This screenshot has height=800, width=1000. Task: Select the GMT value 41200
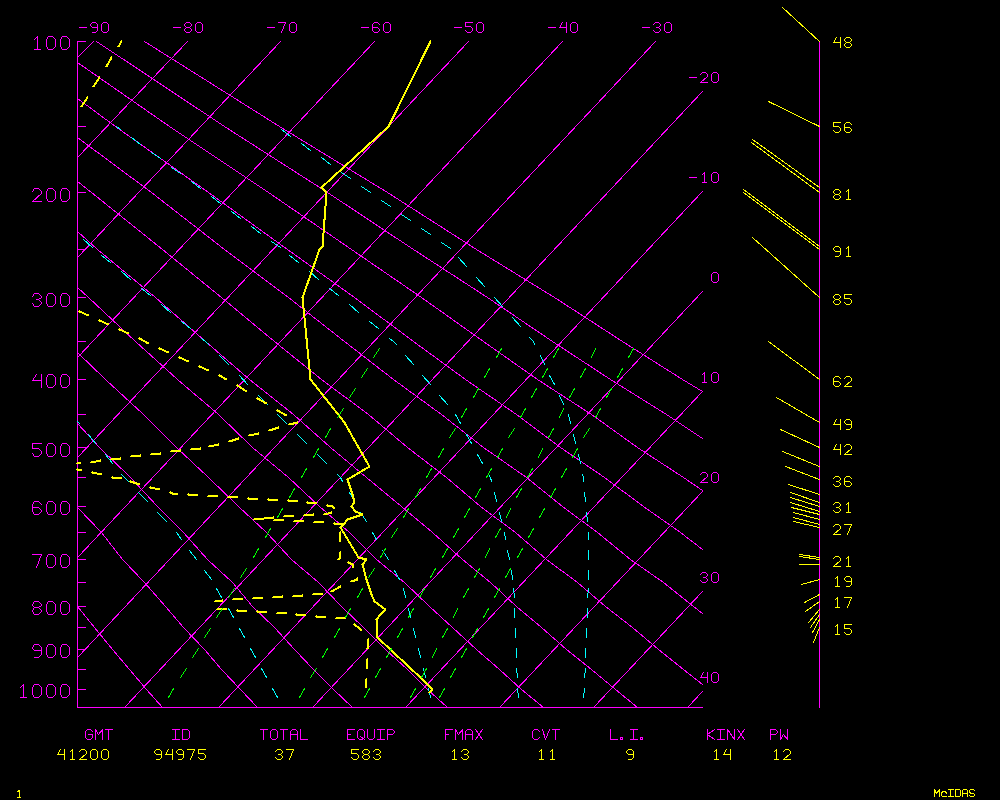83,755
